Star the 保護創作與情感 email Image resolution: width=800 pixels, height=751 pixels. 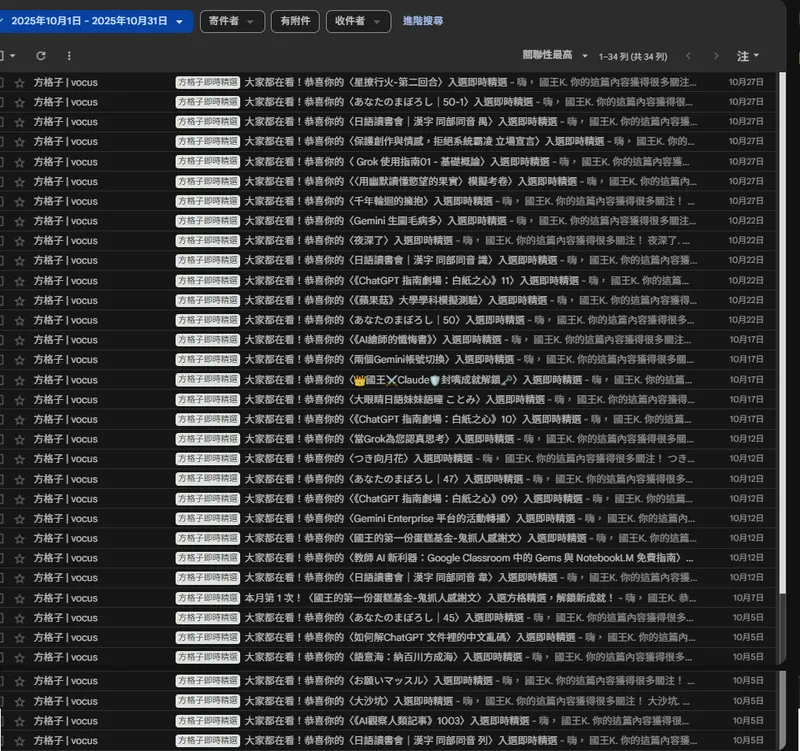tap(19, 142)
